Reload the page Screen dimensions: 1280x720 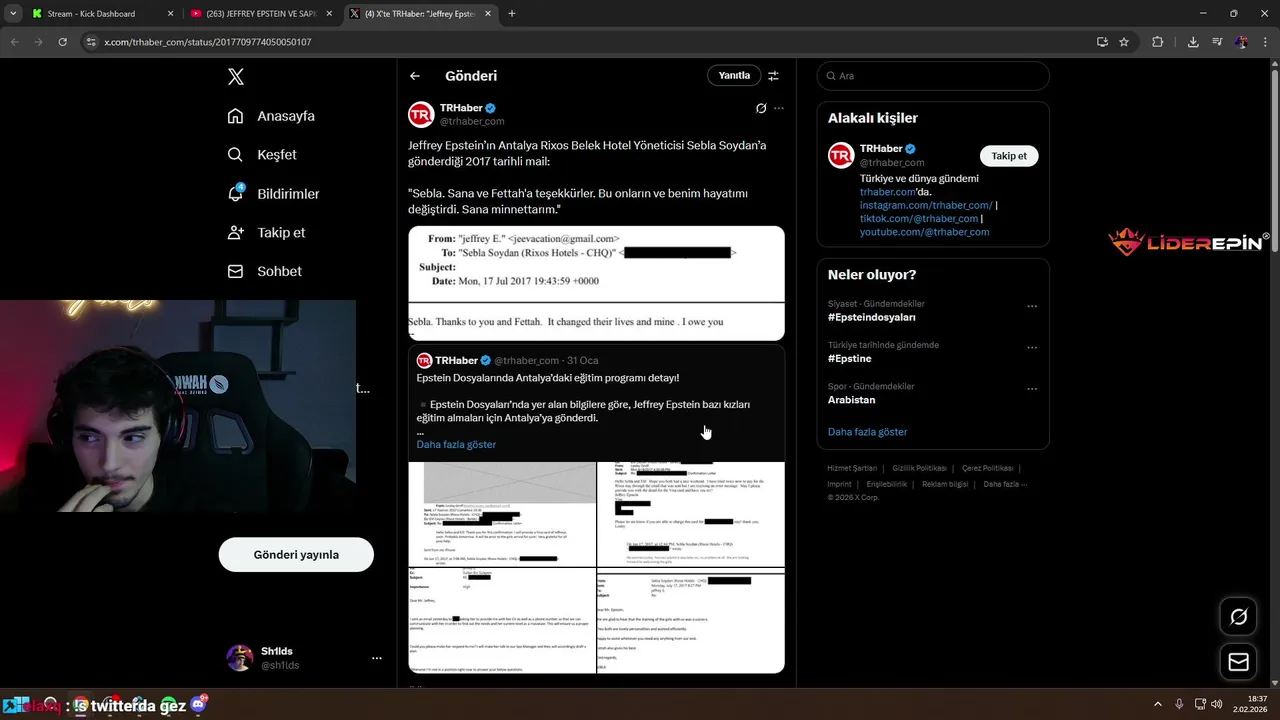62,42
